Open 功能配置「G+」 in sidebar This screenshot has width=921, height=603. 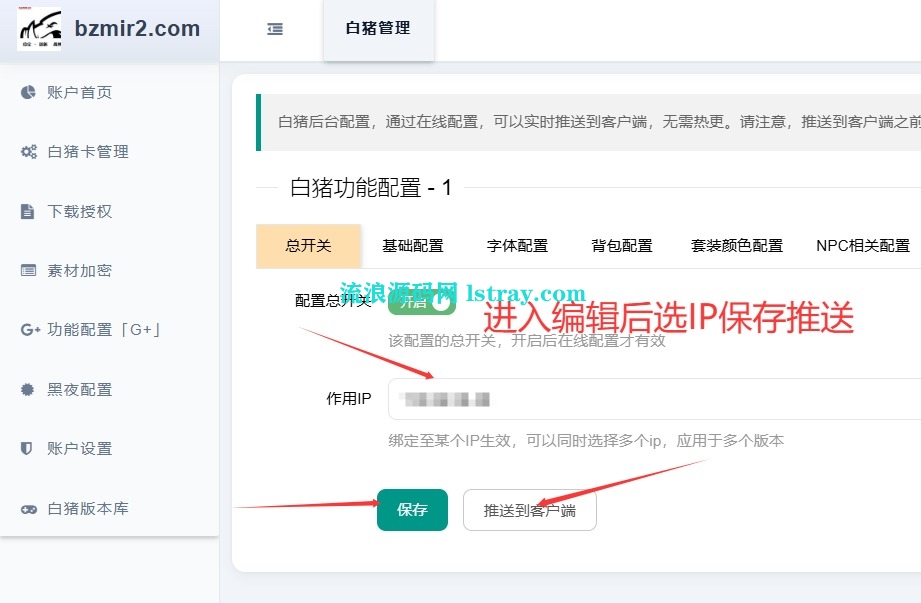pyautogui.click(x=105, y=330)
